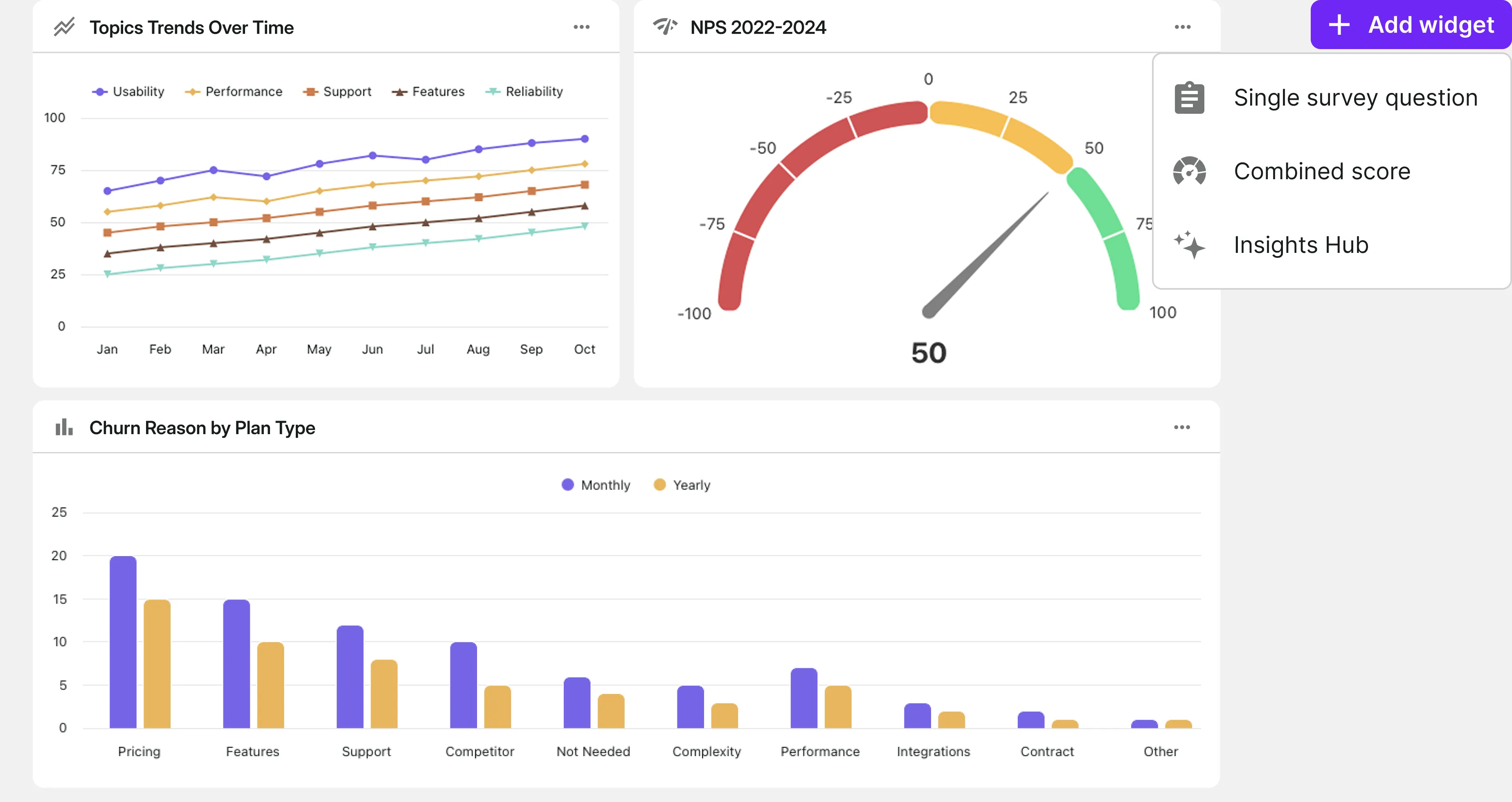Click the -100 label on NPS gauge
Screen dimensions: 1512x802
(x=694, y=313)
